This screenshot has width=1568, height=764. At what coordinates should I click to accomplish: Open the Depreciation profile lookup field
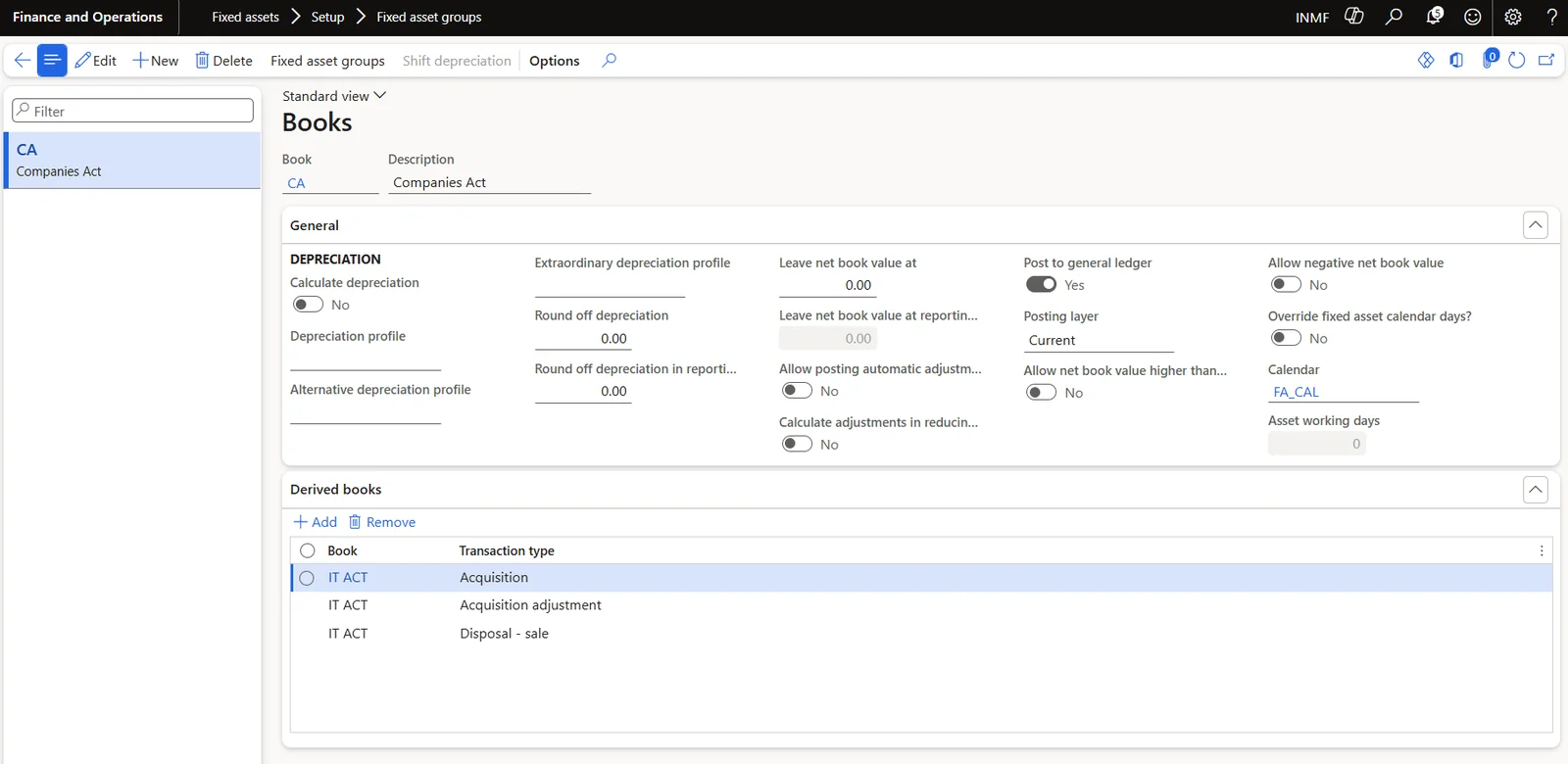(366, 359)
